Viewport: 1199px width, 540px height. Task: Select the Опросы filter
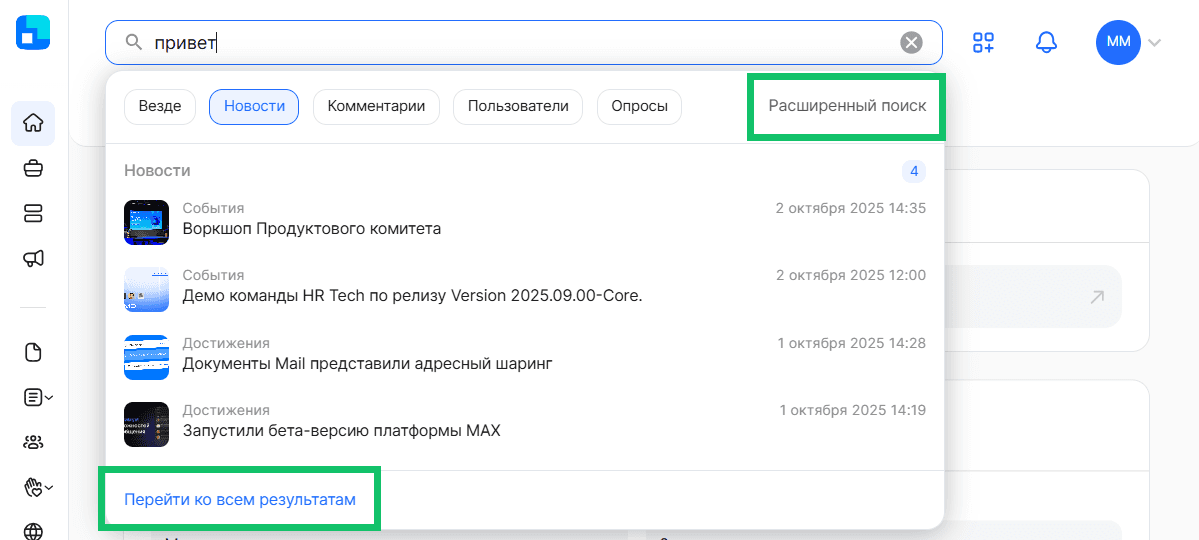point(639,106)
